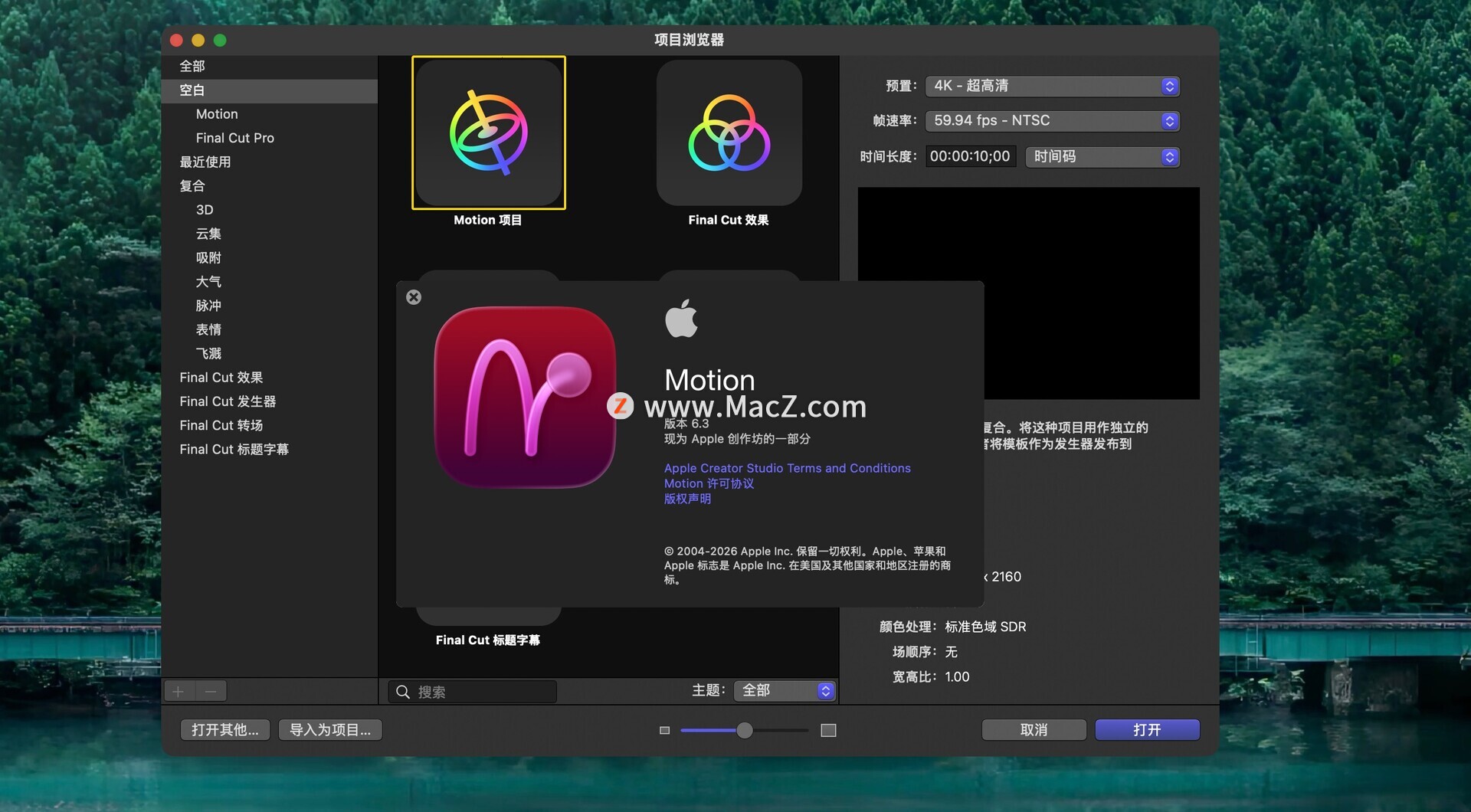
Task: Click the search magnifier icon
Action: pos(403,692)
